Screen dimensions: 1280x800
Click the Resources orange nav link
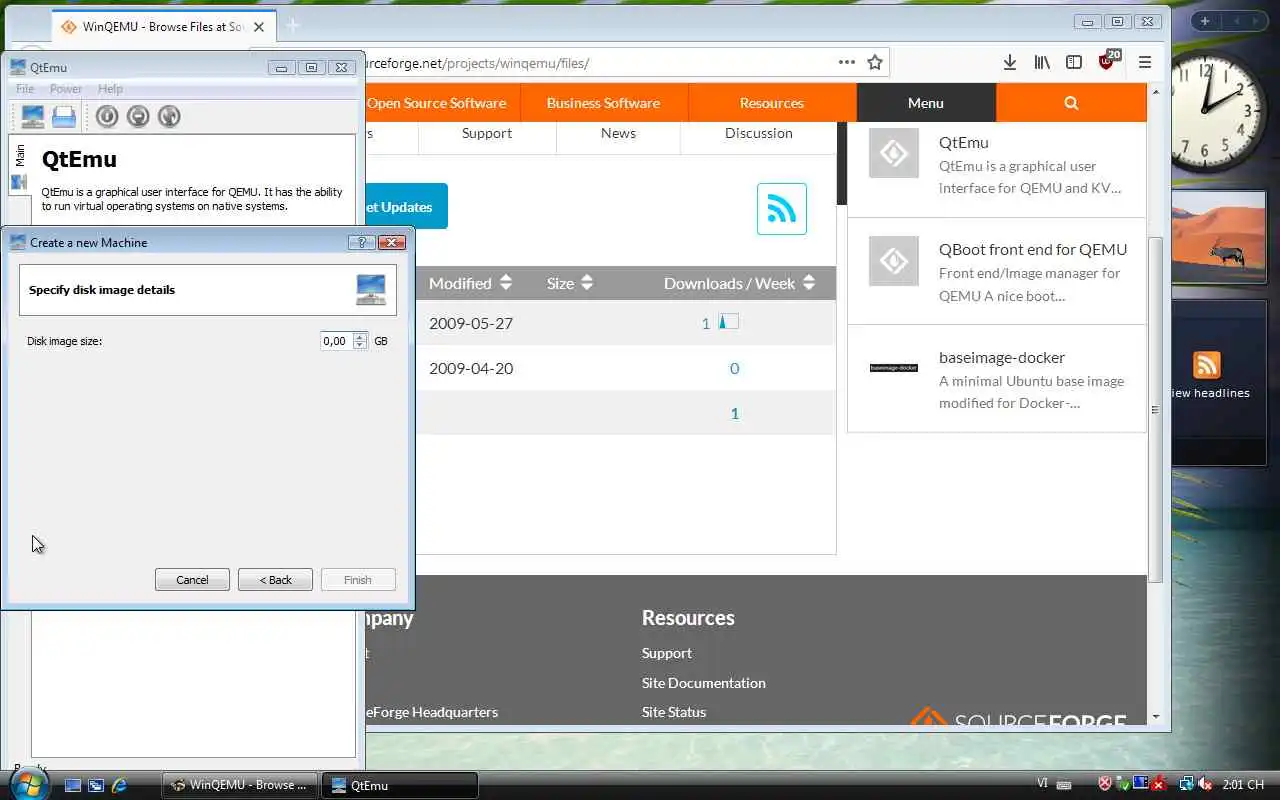tap(771, 103)
